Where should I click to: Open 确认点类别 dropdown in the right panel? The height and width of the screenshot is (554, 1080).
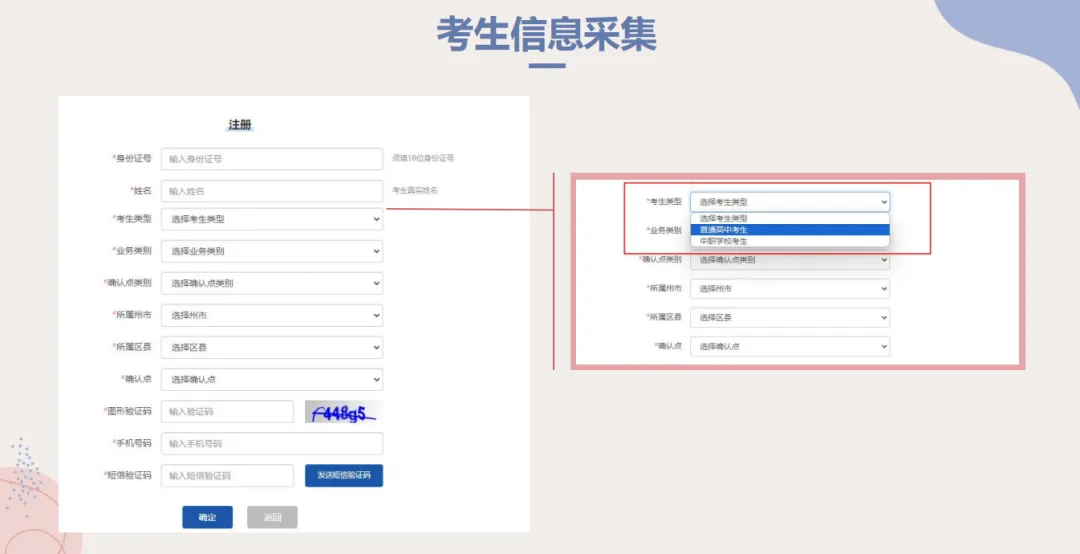tap(790, 260)
